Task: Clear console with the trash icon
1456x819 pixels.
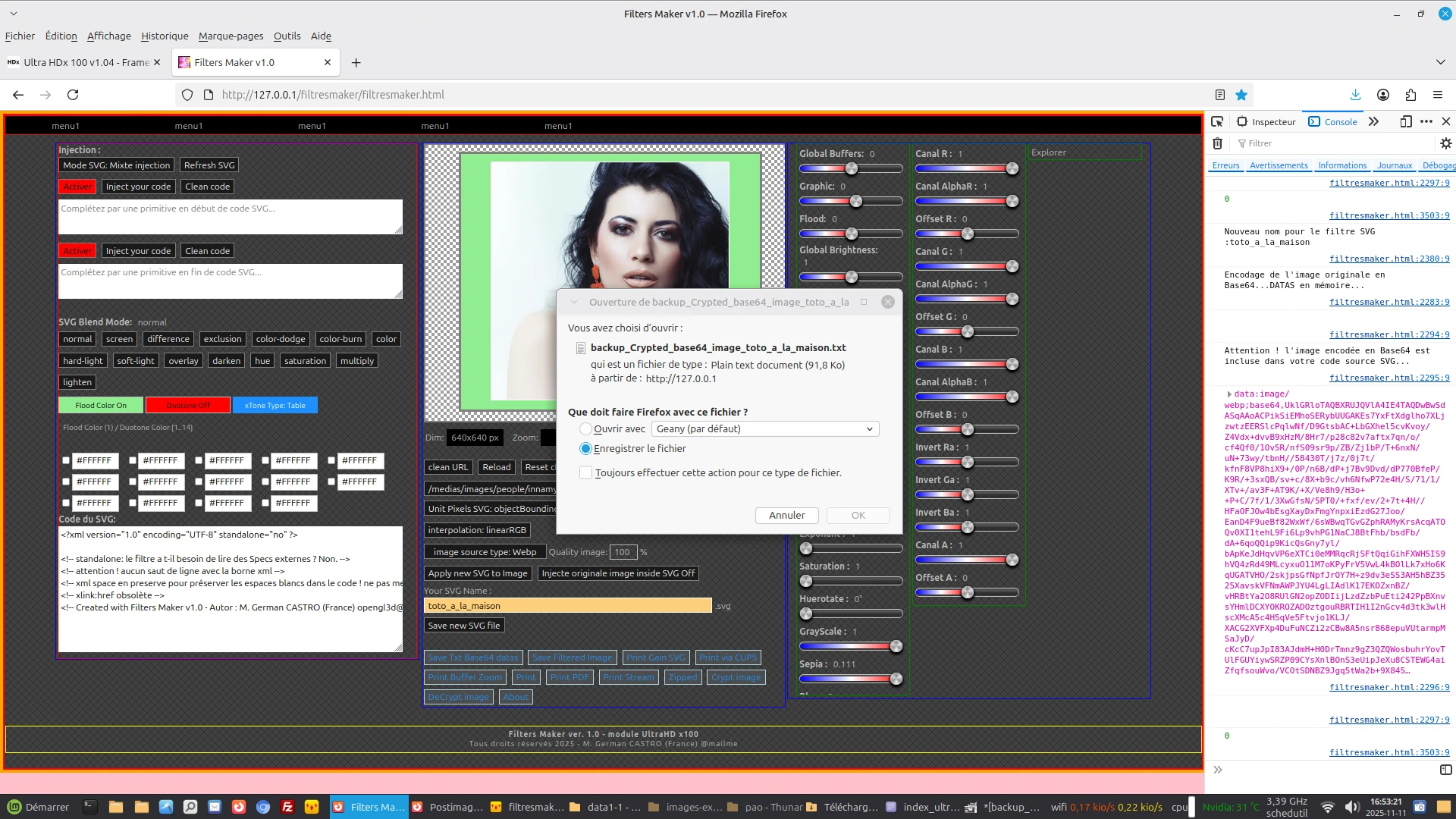Action: coord(1217,143)
